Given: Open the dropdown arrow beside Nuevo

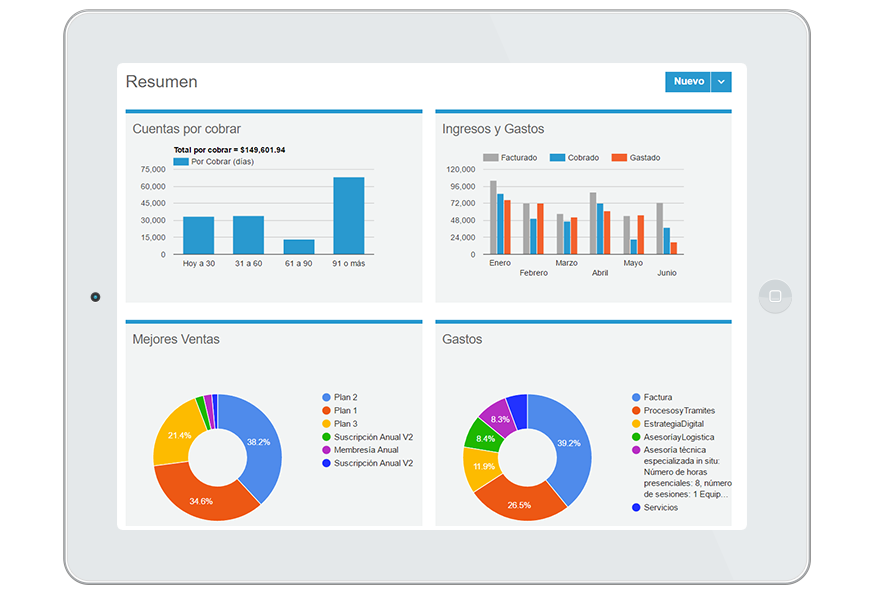Looking at the screenshot, I should coord(721,82).
